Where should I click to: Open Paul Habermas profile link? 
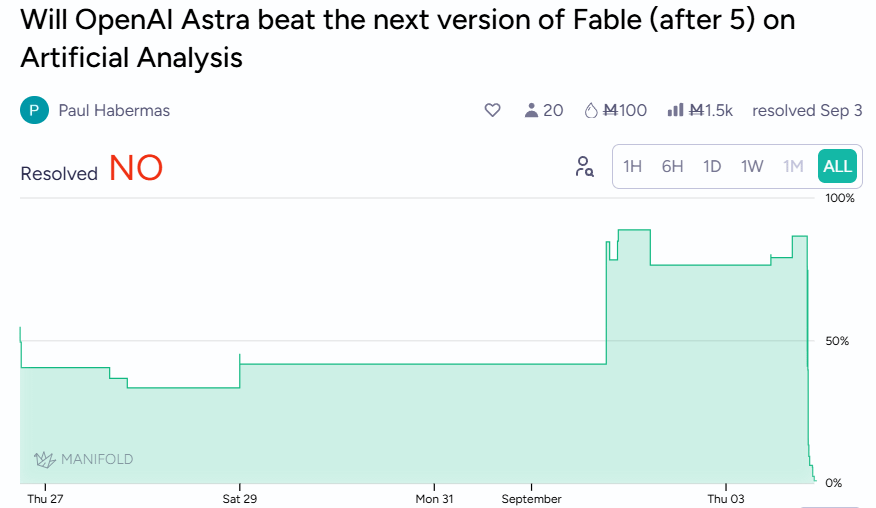coord(114,111)
